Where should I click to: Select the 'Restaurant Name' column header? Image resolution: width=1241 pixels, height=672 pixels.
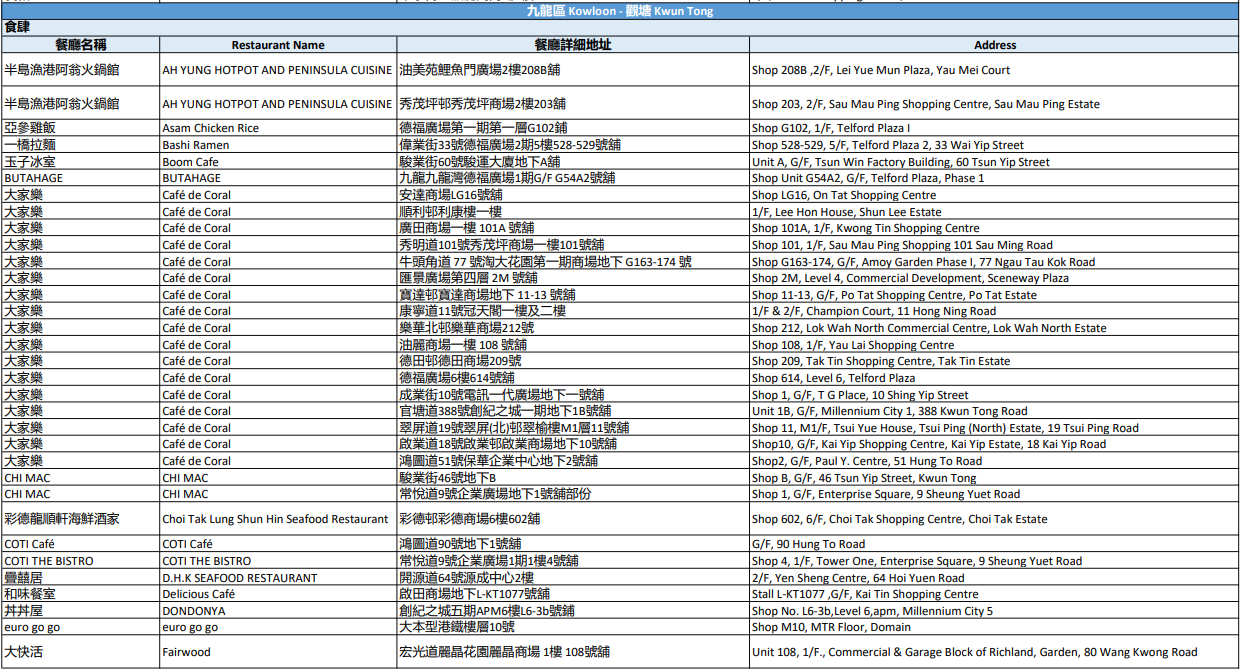278,45
